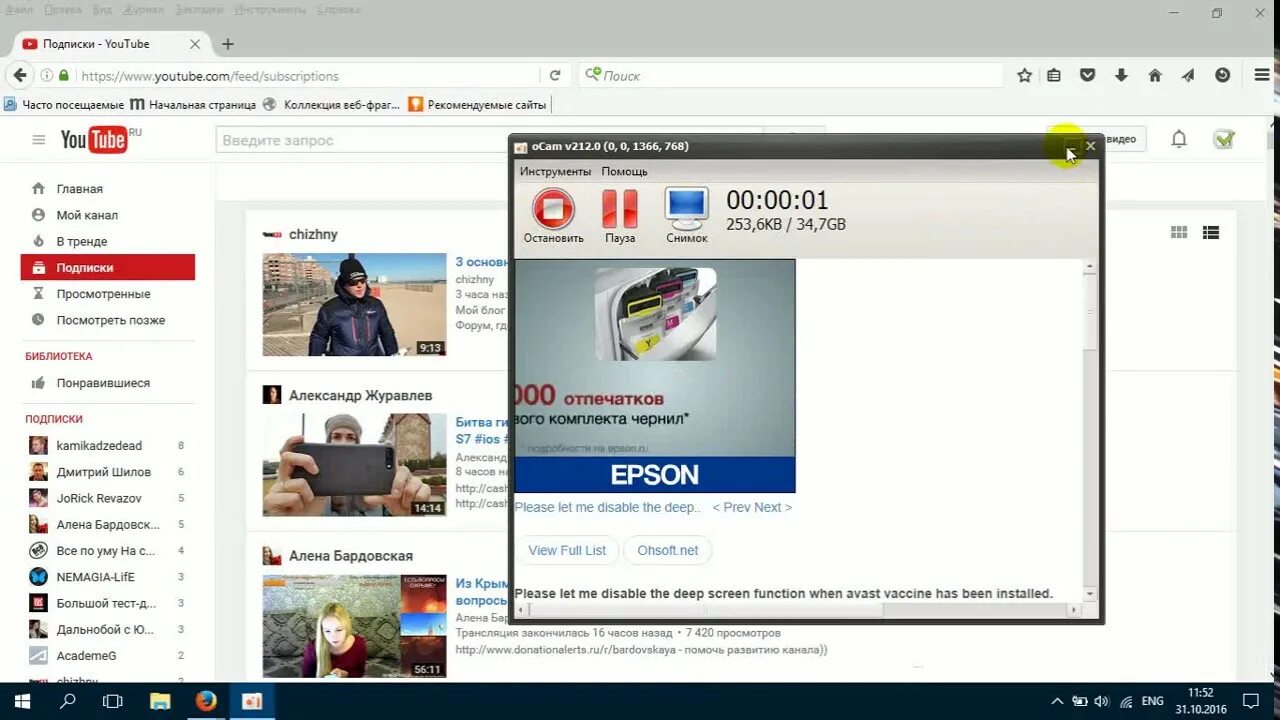Go to the Prev news item

[731, 507]
